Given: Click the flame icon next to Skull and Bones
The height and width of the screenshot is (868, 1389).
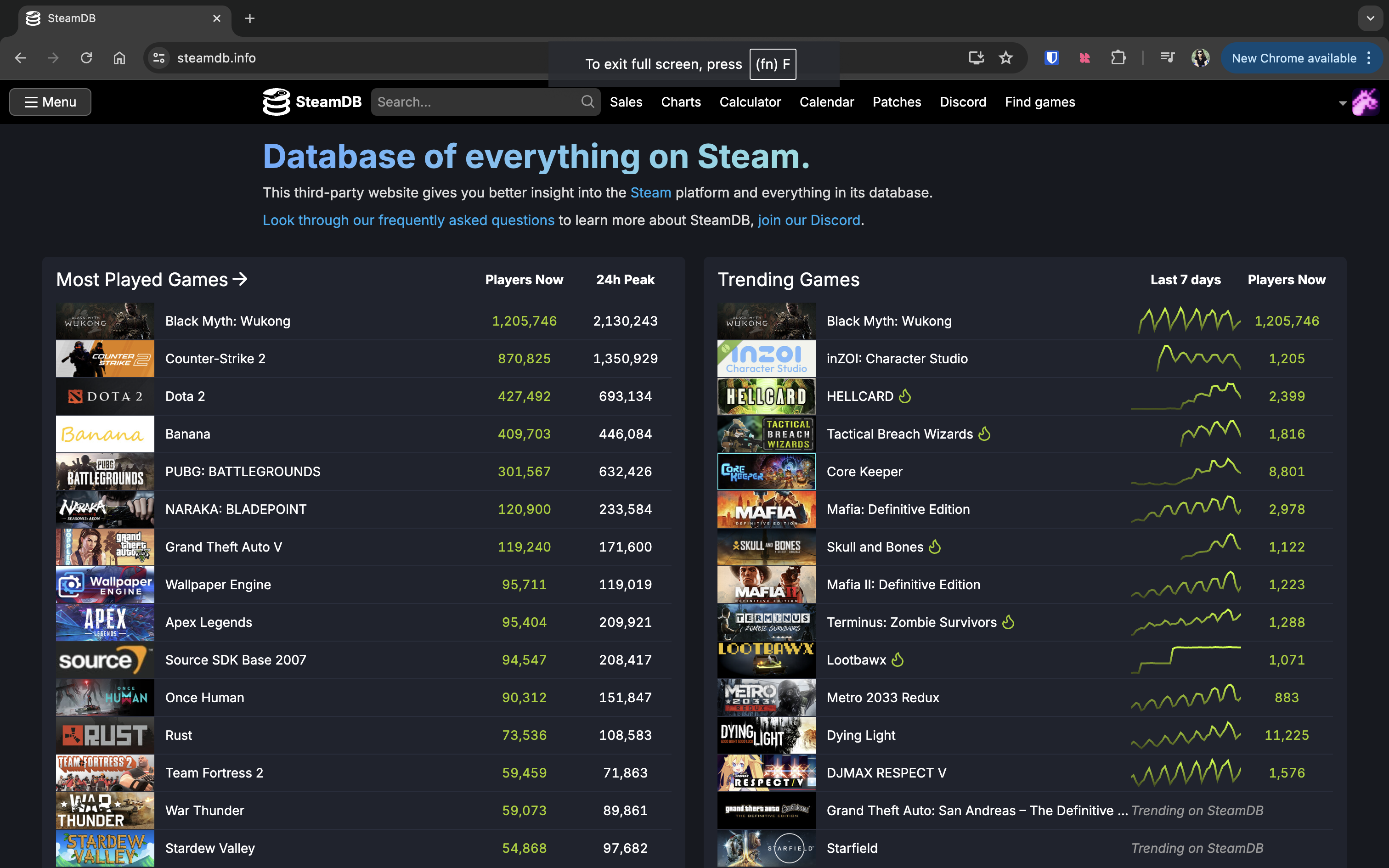Looking at the screenshot, I should click(x=935, y=547).
